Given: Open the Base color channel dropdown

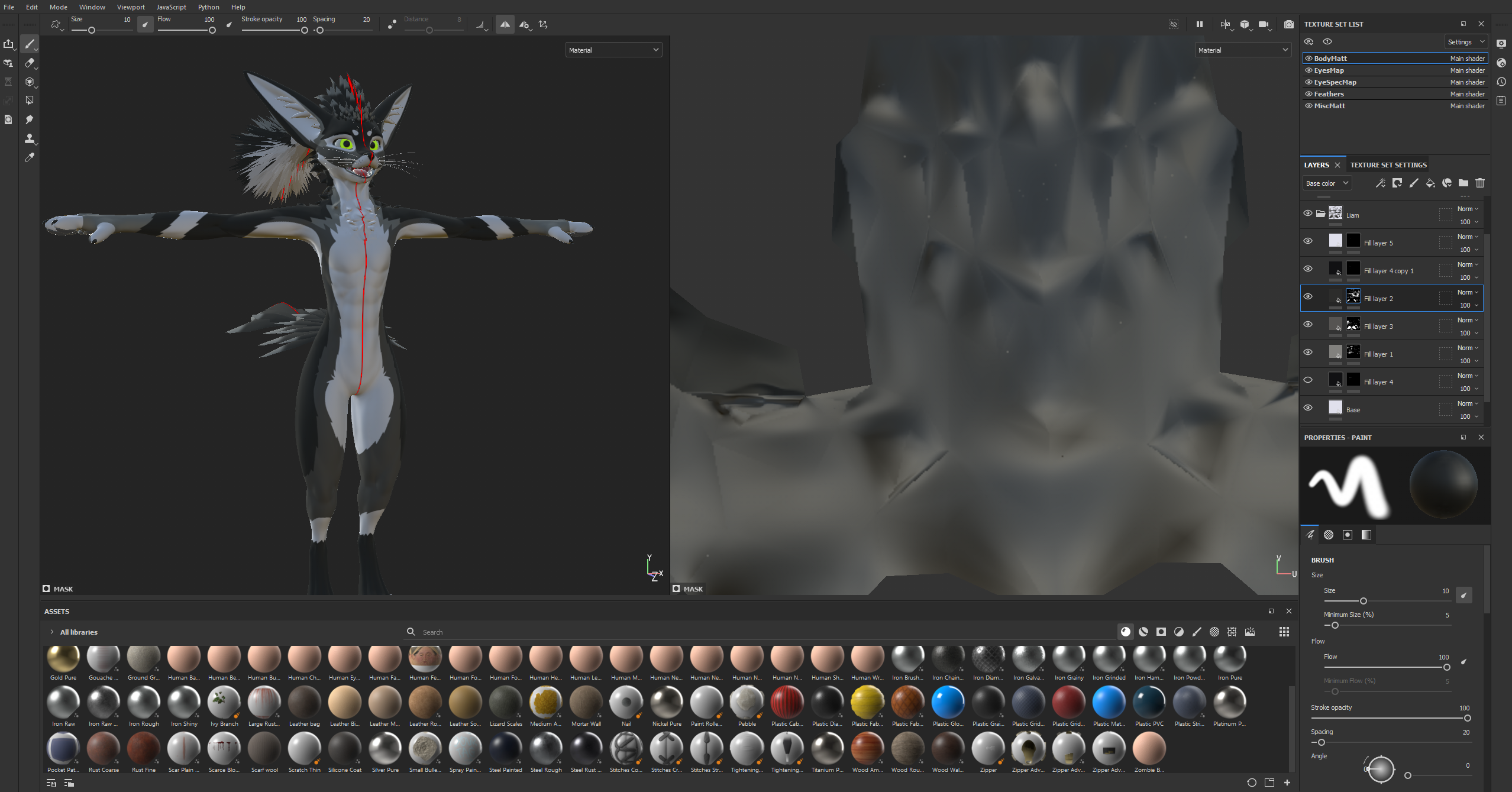Looking at the screenshot, I should pyautogui.click(x=1327, y=183).
